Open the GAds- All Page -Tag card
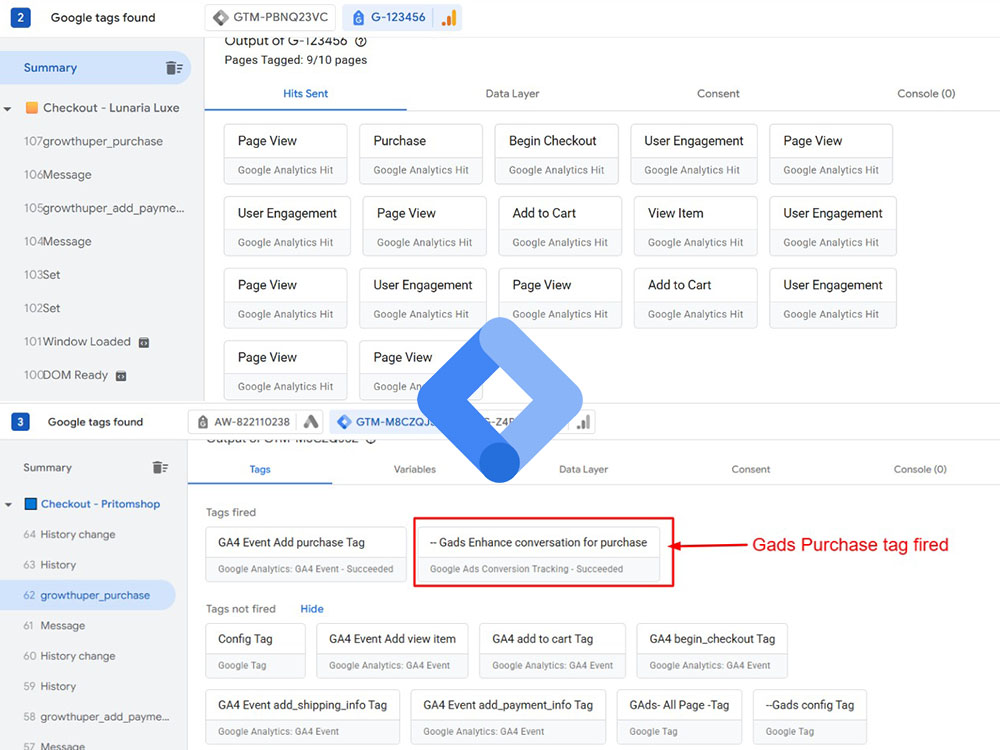The image size is (1000, 750). (x=679, y=717)
